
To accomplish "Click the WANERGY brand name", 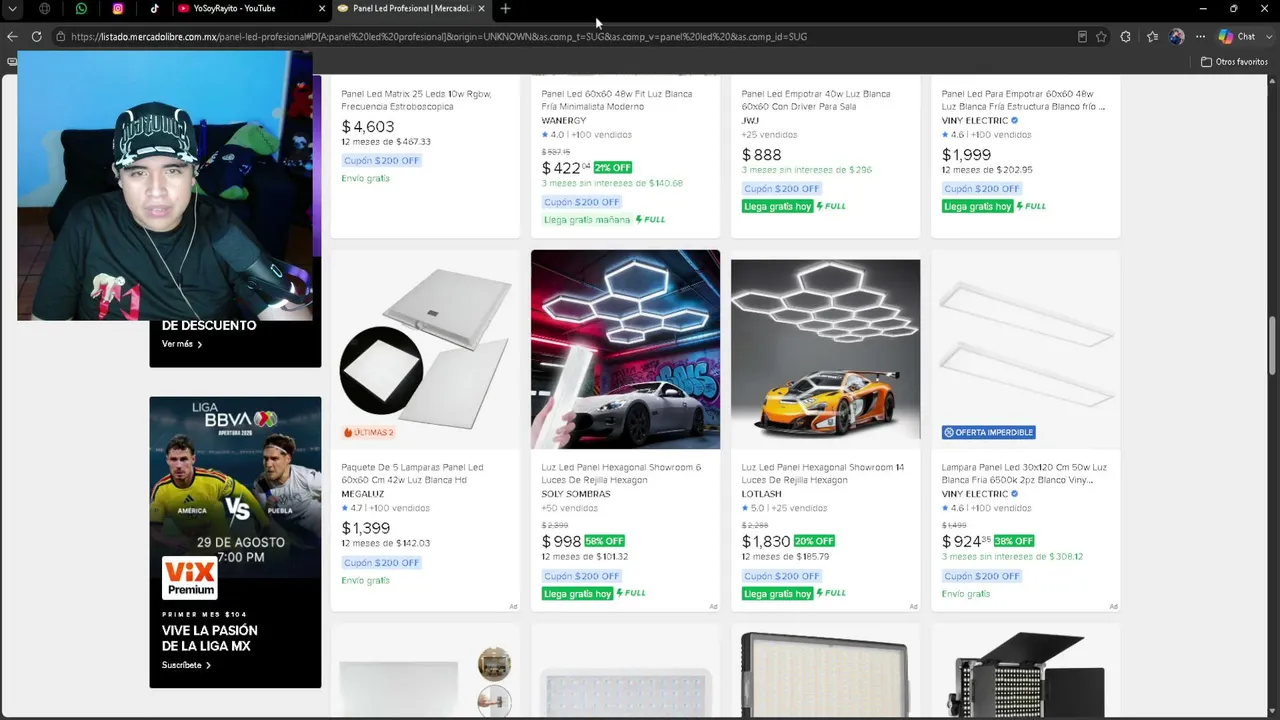I will tap(564, 121).
